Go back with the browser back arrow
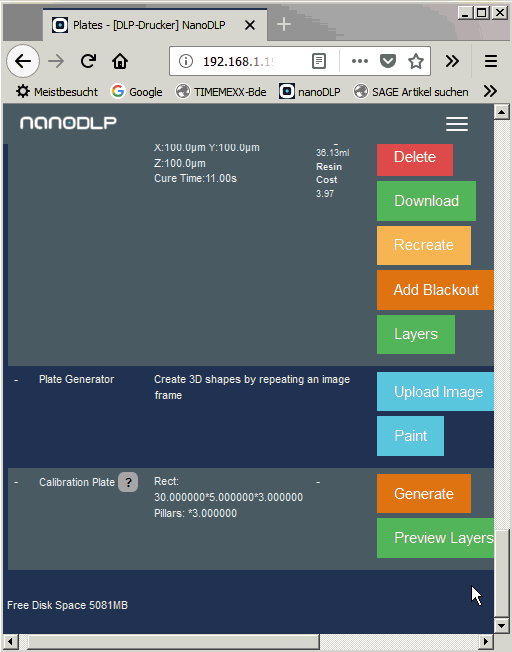Image resolution: width=512 pixels, height=652 pixels. tap(23, 62)
